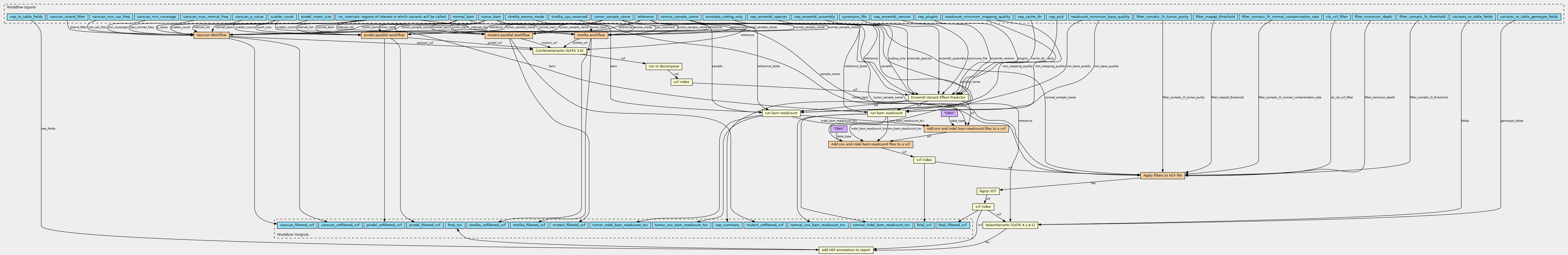This screenshot has height=255, width=1568.
Task: Click the normal_bam input node
Action: coord(463,17)
